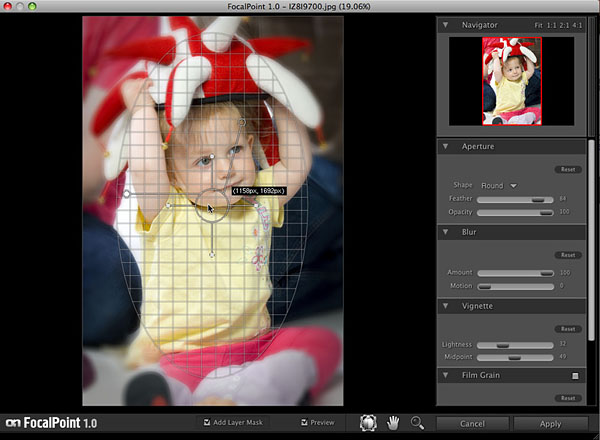Click the Navigator preview thumbnail

click(511, 81)
